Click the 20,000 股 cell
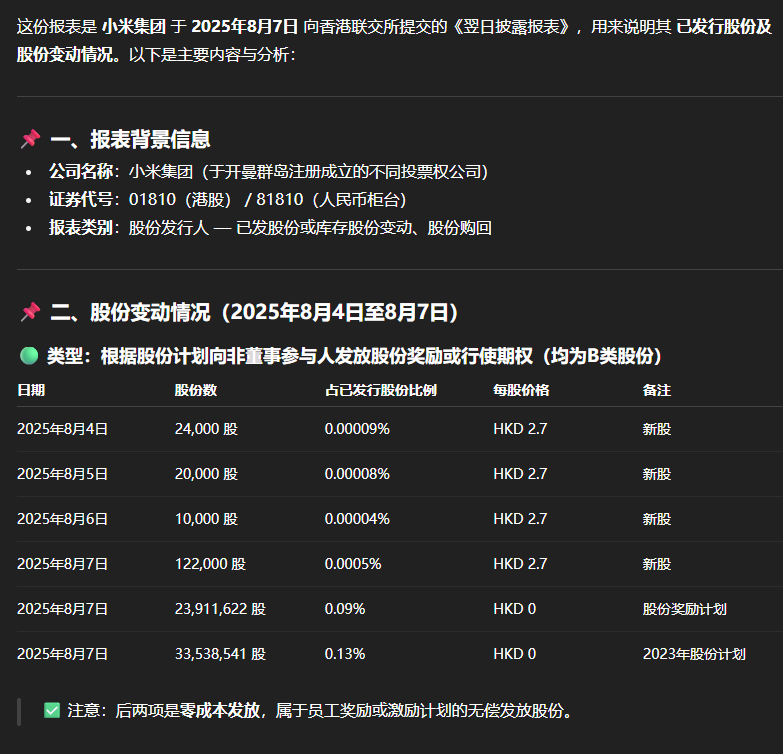 [206, 474]
